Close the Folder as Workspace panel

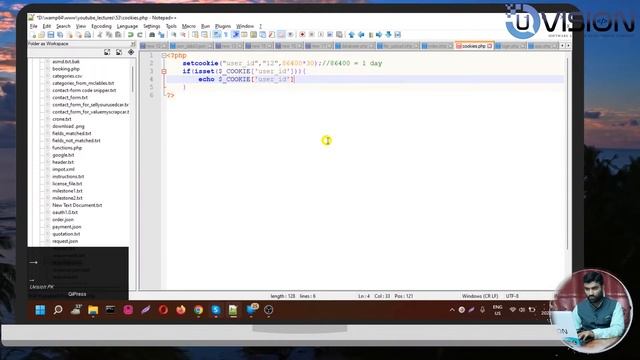(133, 44)
